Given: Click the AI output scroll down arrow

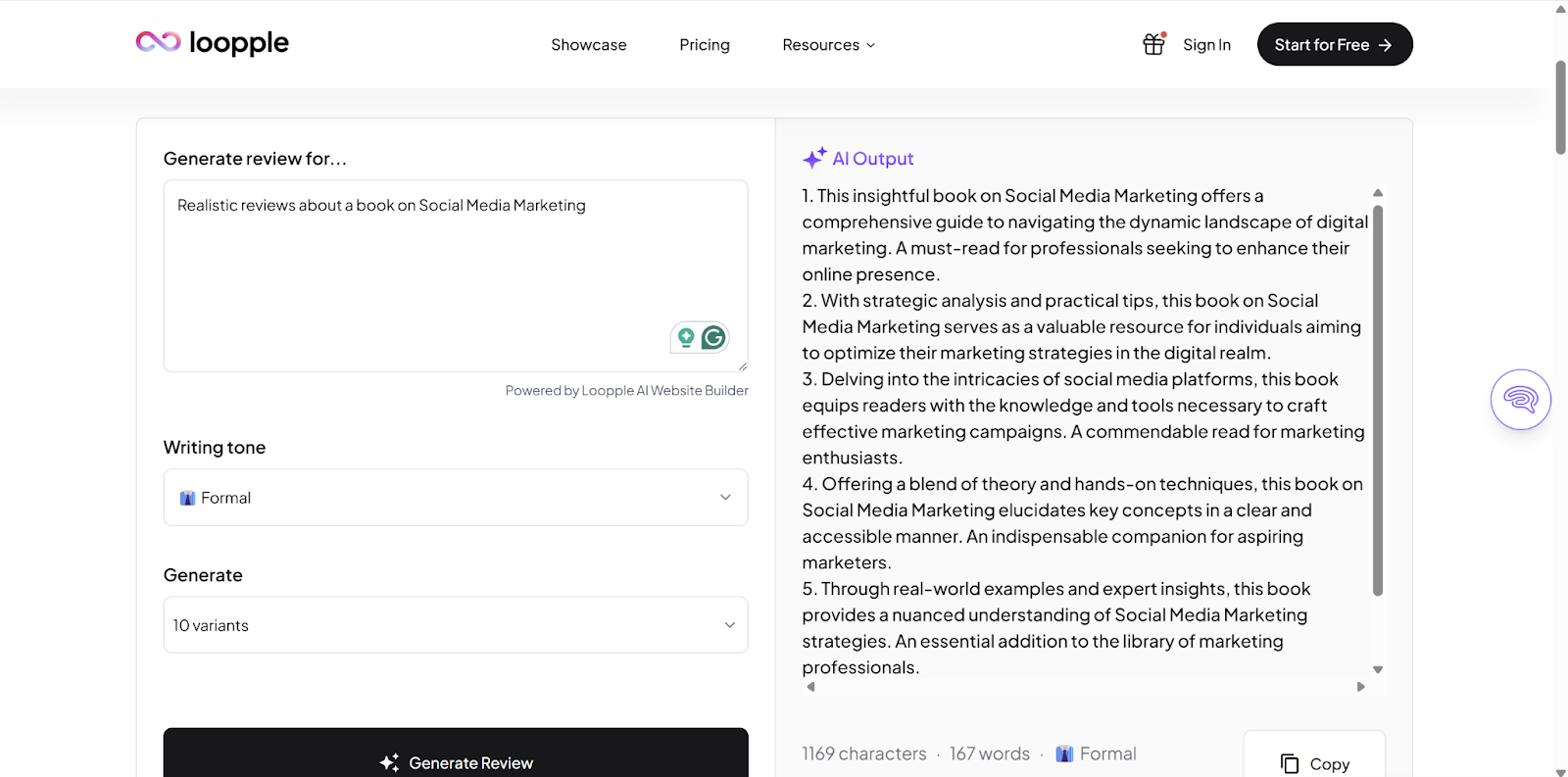Looking at the screenshot, I should pos(1378,670).
